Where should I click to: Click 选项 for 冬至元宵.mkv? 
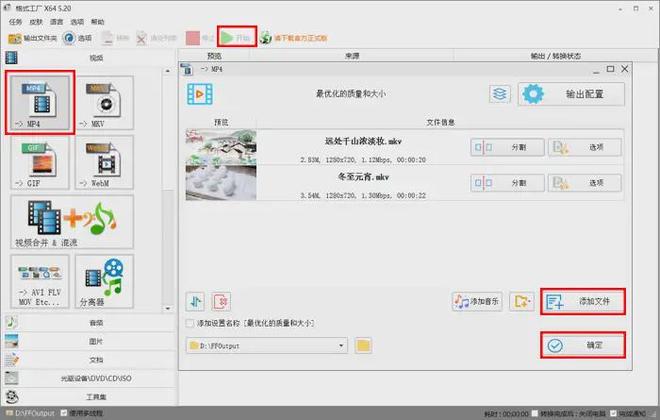(x=585, y=183)
